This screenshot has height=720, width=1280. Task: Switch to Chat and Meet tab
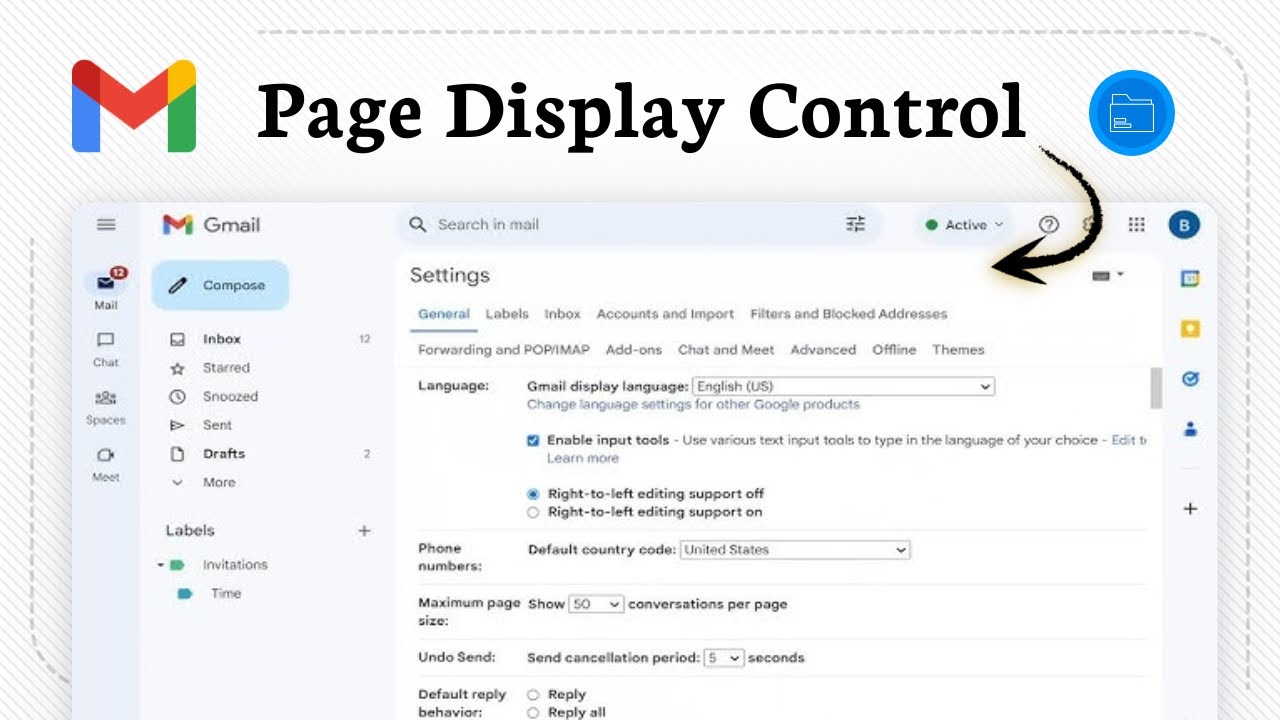click(726, 350)
